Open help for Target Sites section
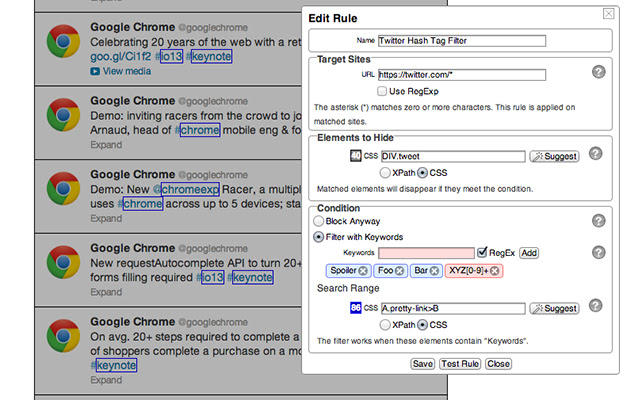 pos(598,72)
